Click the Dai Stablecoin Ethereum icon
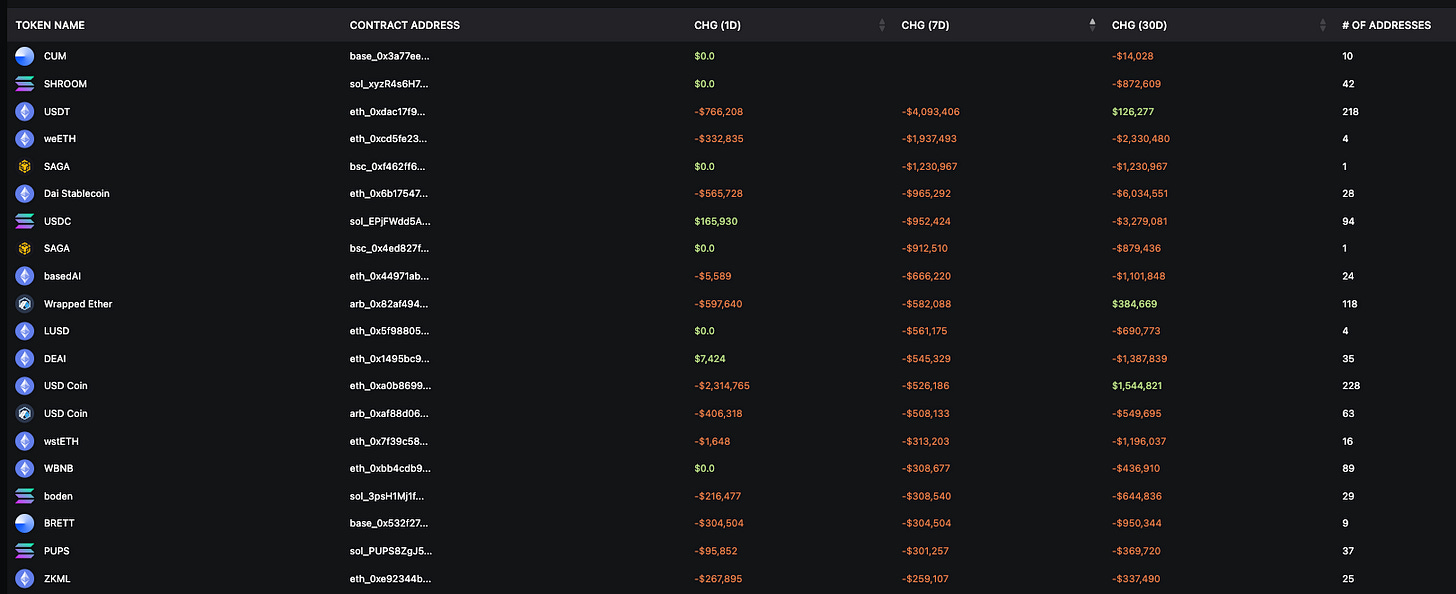 24,193
